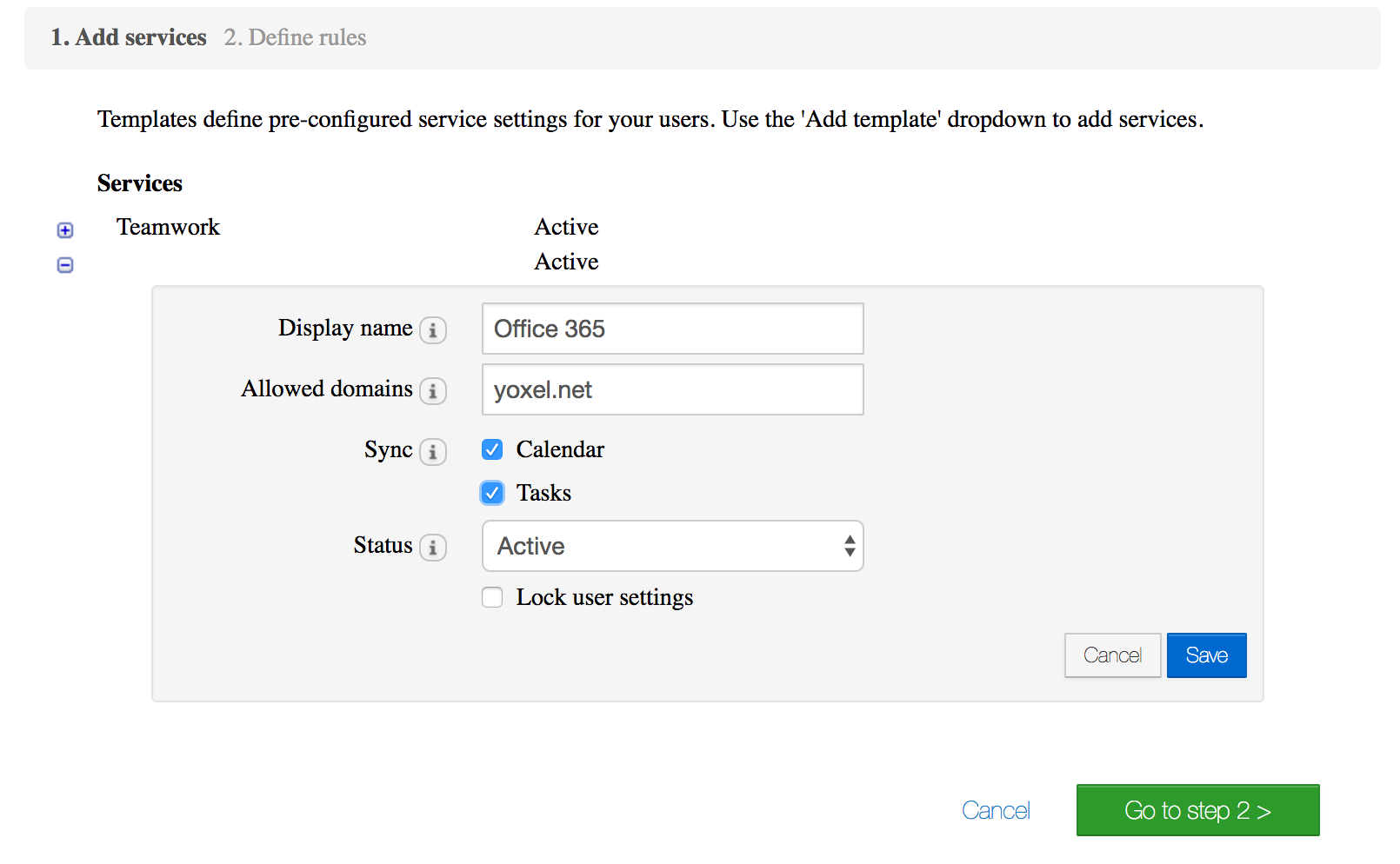
Task: Switch to the Define rules step tab
Action: click(295, 37)
